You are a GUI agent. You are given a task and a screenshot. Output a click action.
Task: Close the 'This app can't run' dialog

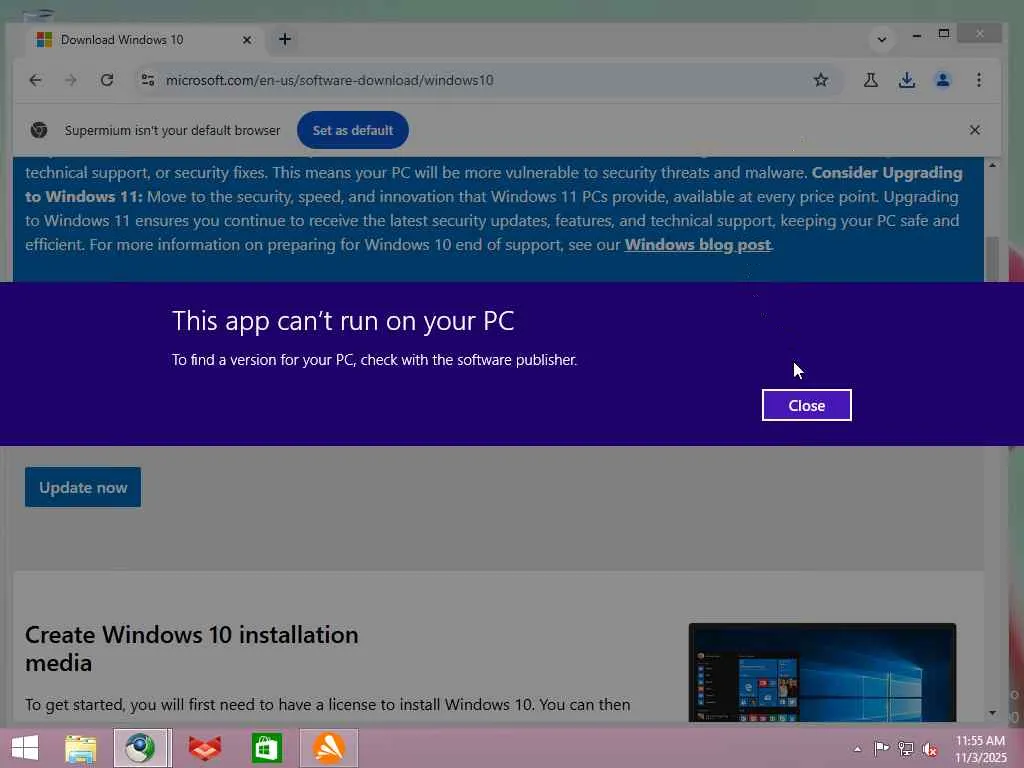click(807, 406)
